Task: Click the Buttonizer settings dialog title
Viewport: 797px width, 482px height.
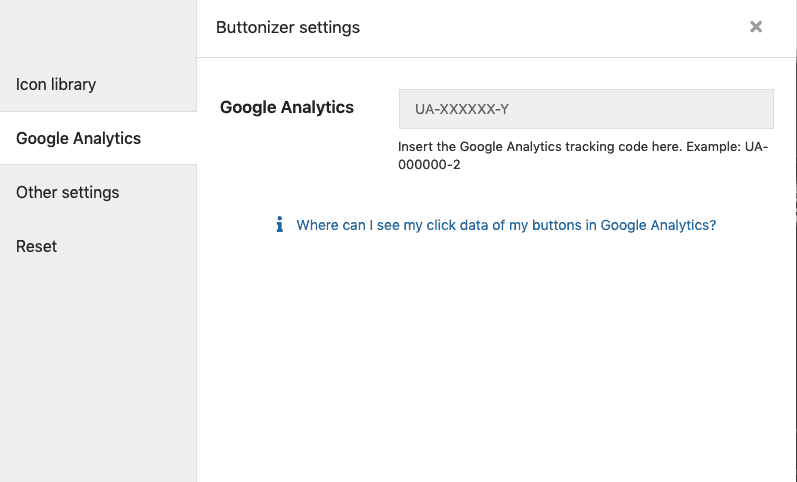Action: [288, 27]
